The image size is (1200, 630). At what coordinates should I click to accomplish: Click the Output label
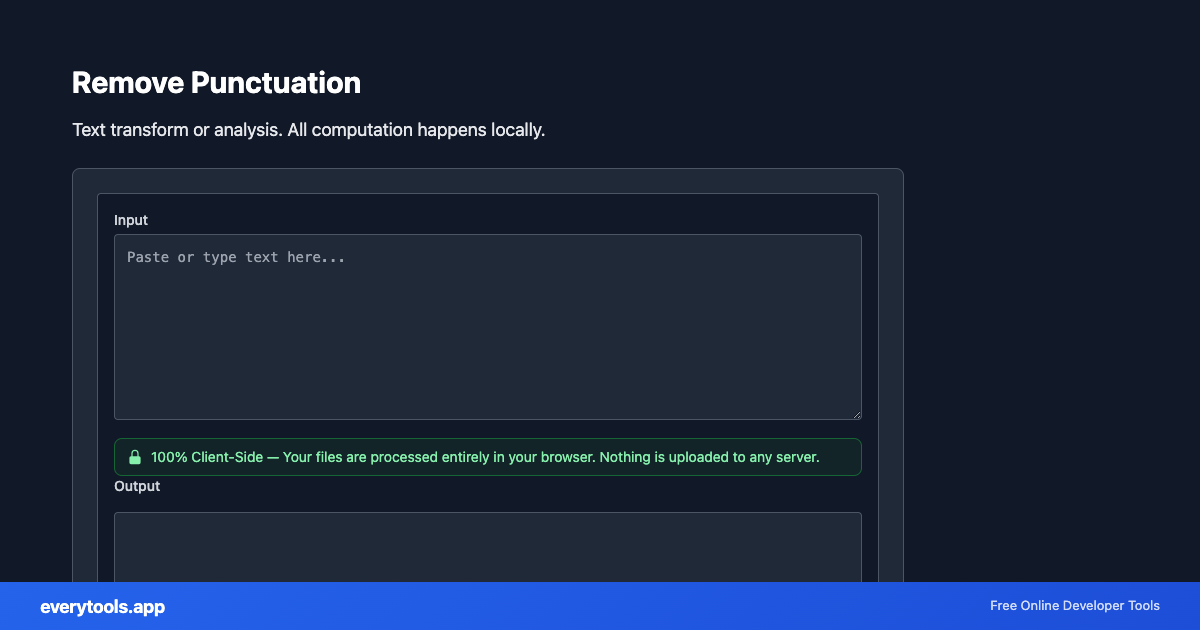(137, 486)
